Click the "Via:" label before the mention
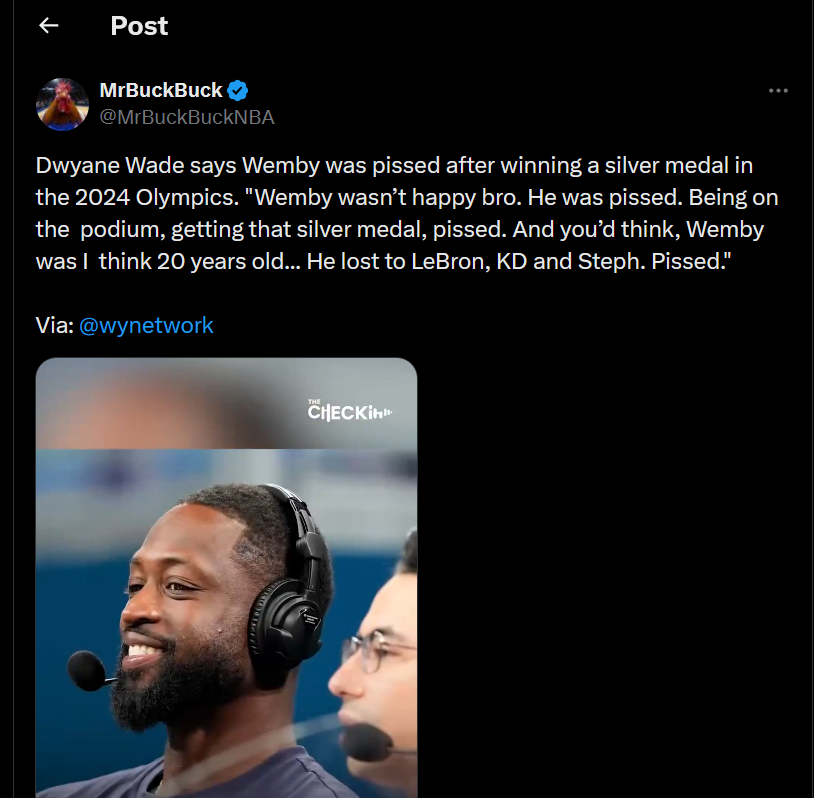814x798 pixels. click(x=55, y=326)
